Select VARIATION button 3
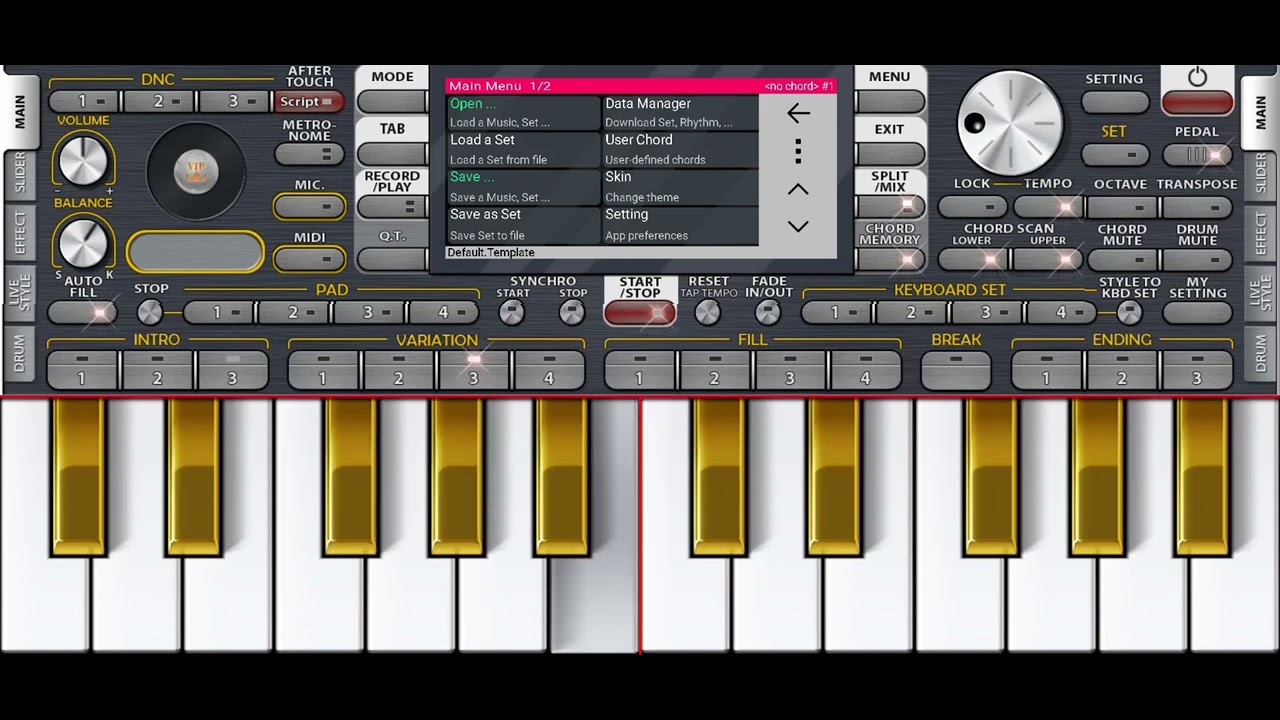1280x720 pixels. click(x=473, y=370)
